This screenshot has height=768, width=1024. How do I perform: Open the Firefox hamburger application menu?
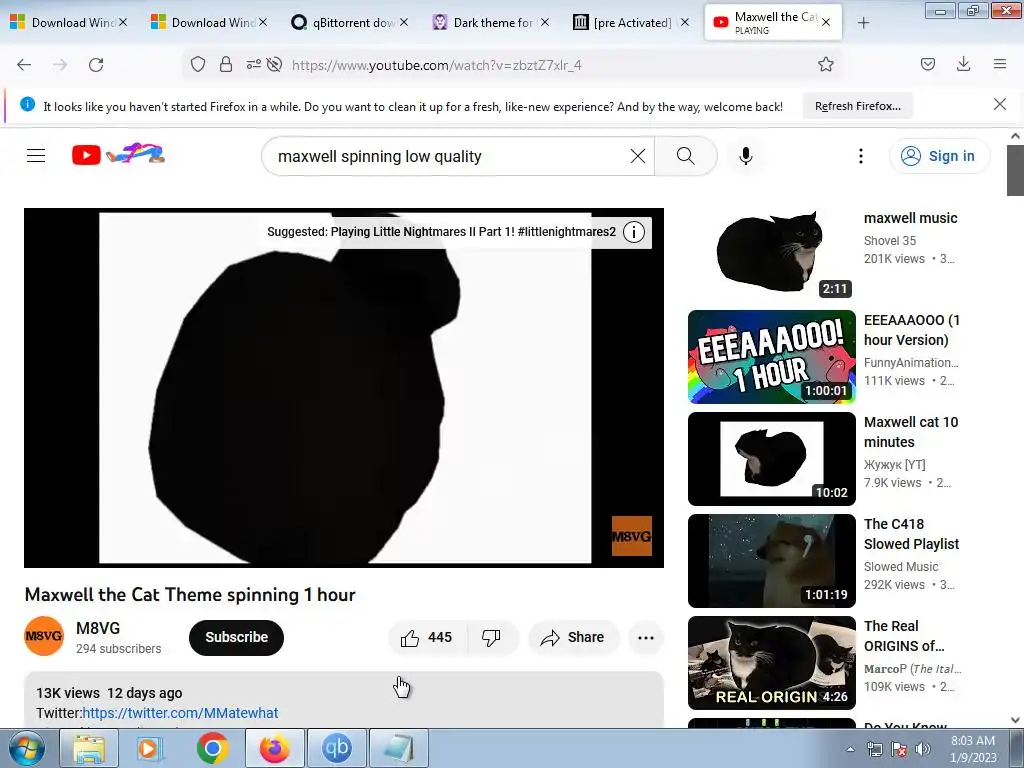point(1000,64)
